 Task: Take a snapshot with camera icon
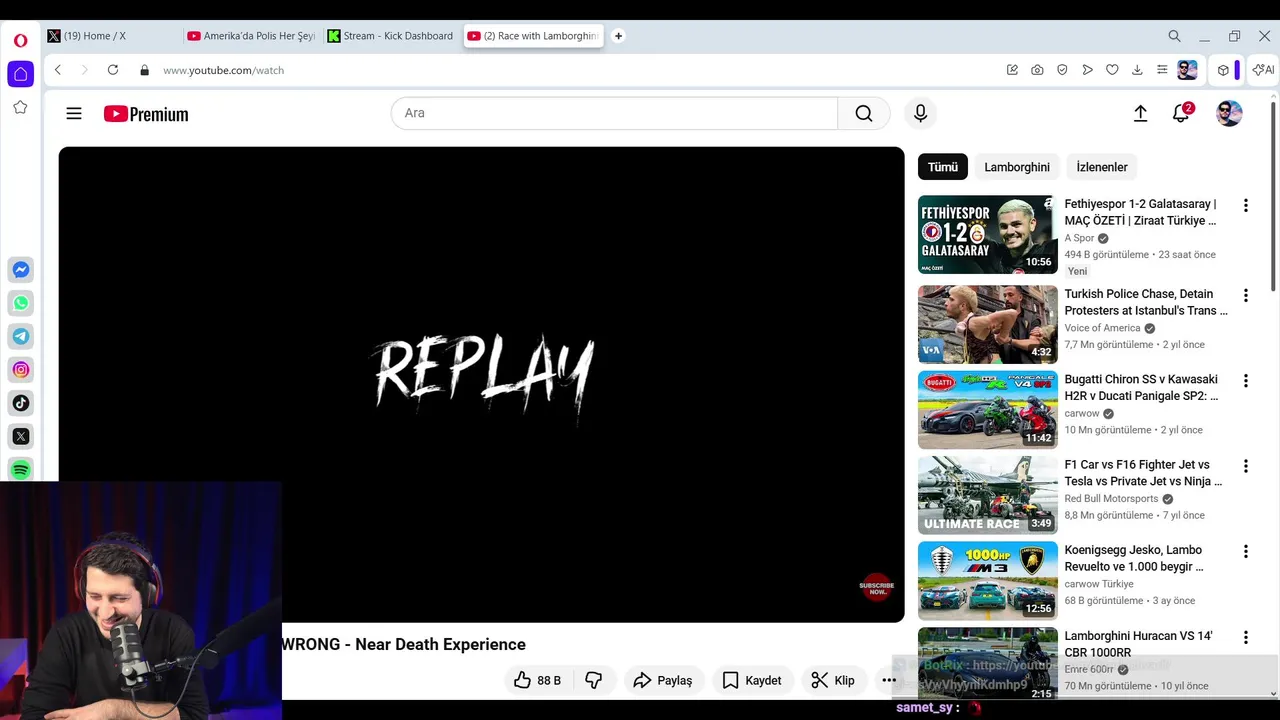(1037, 70)
